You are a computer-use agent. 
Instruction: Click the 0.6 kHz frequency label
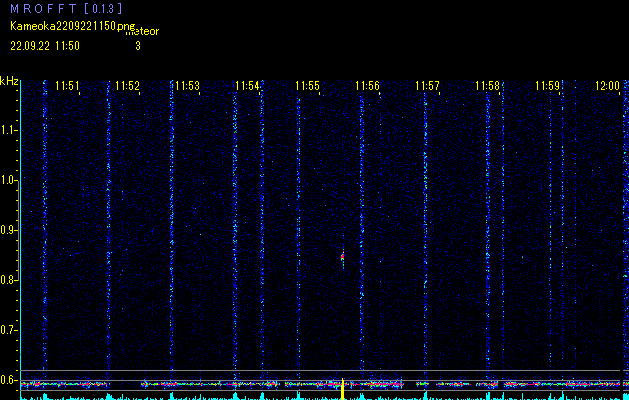pos(8,380)
